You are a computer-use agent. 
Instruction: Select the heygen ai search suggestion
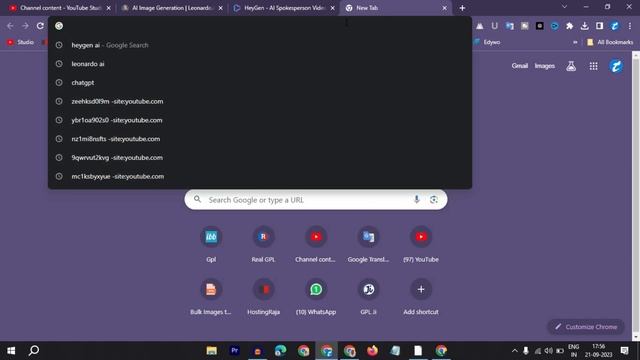[260, 45]
